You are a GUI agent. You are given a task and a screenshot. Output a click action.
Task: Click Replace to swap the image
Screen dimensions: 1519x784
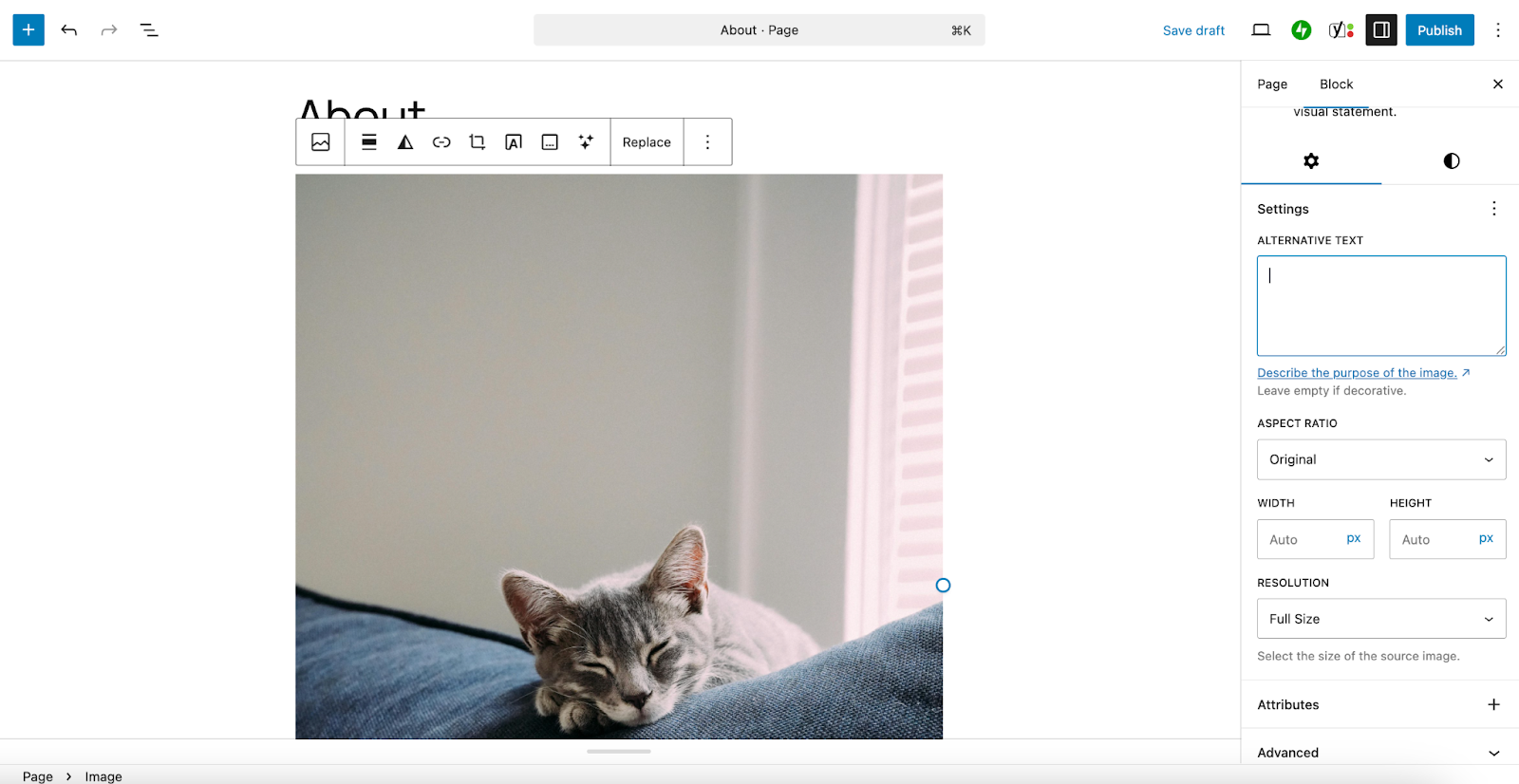point(647,142)
